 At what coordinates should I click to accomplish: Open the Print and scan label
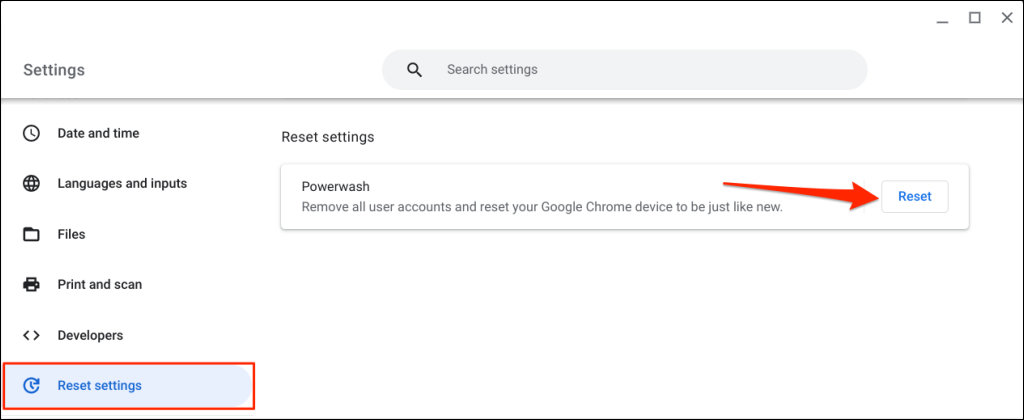[x=100, y=285]
